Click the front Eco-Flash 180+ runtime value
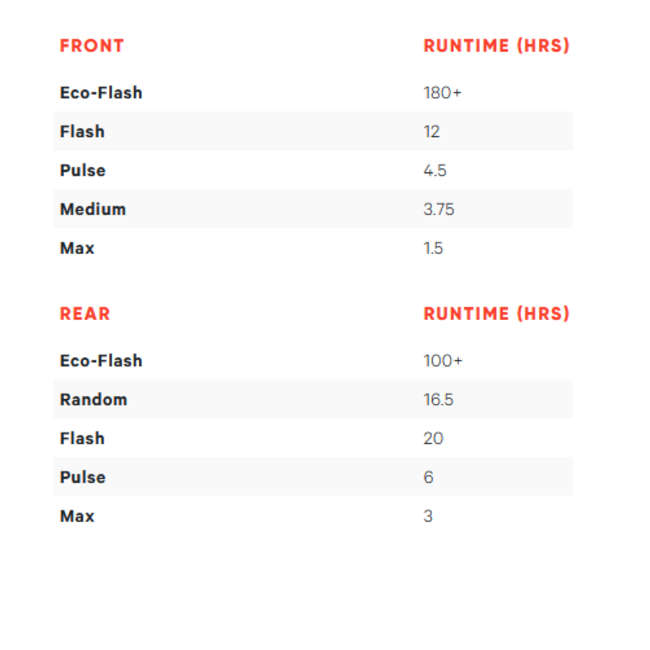The height and width of the screenshot is (650, 650). tap(442, 93)
